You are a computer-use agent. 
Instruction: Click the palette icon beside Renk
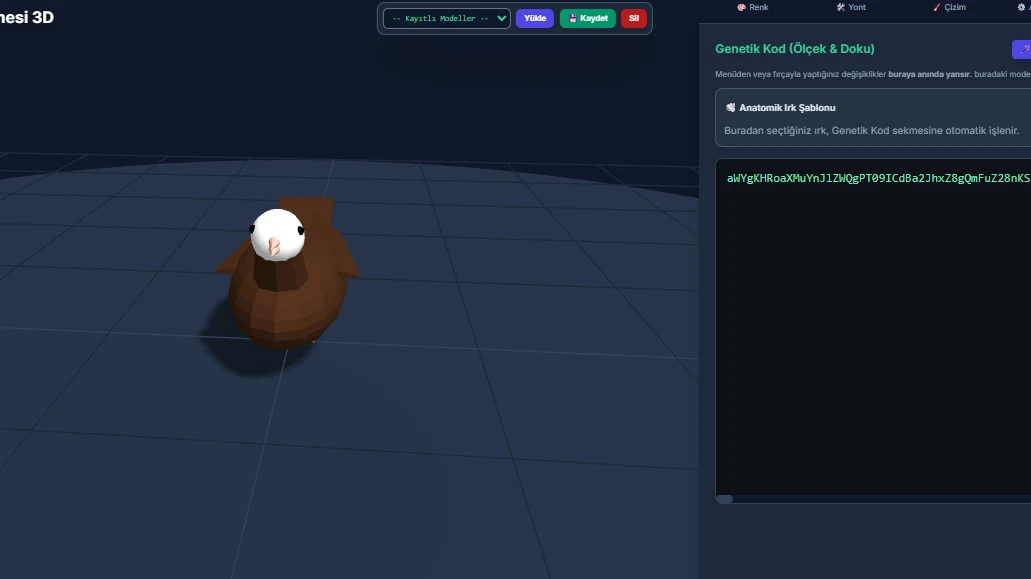tap(742, 7)
